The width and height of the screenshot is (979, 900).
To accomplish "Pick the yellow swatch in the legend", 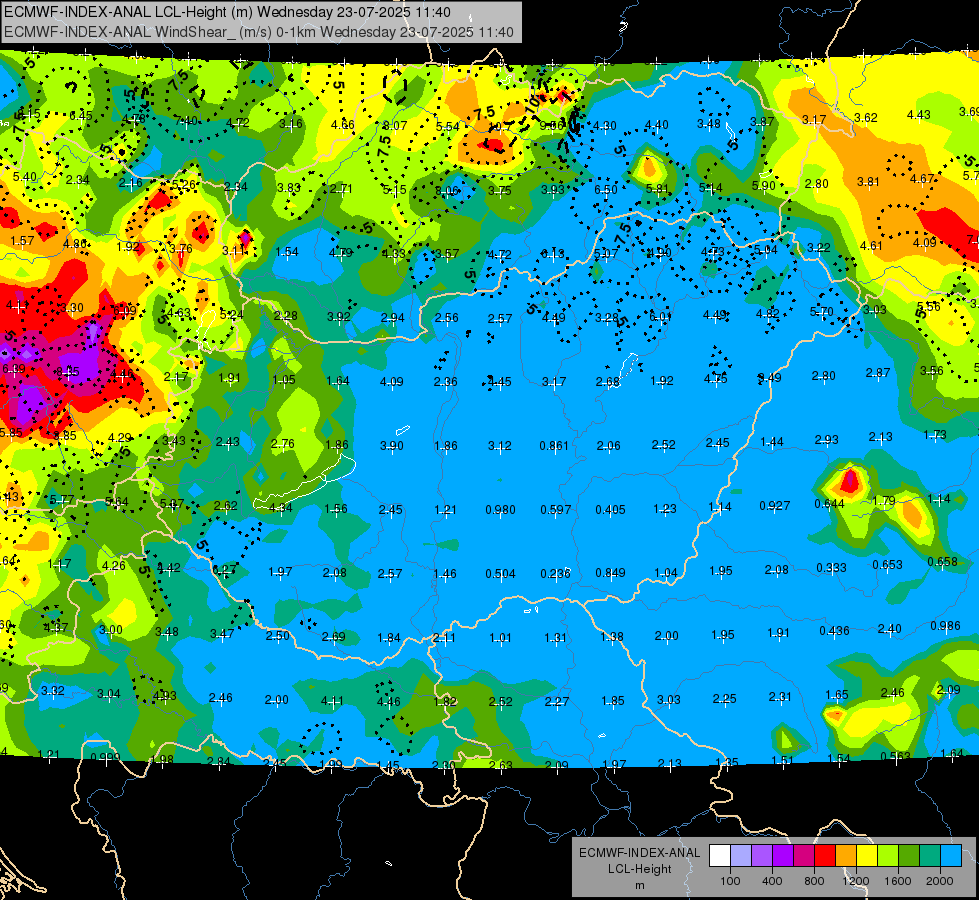I will [x=867, y=856].
